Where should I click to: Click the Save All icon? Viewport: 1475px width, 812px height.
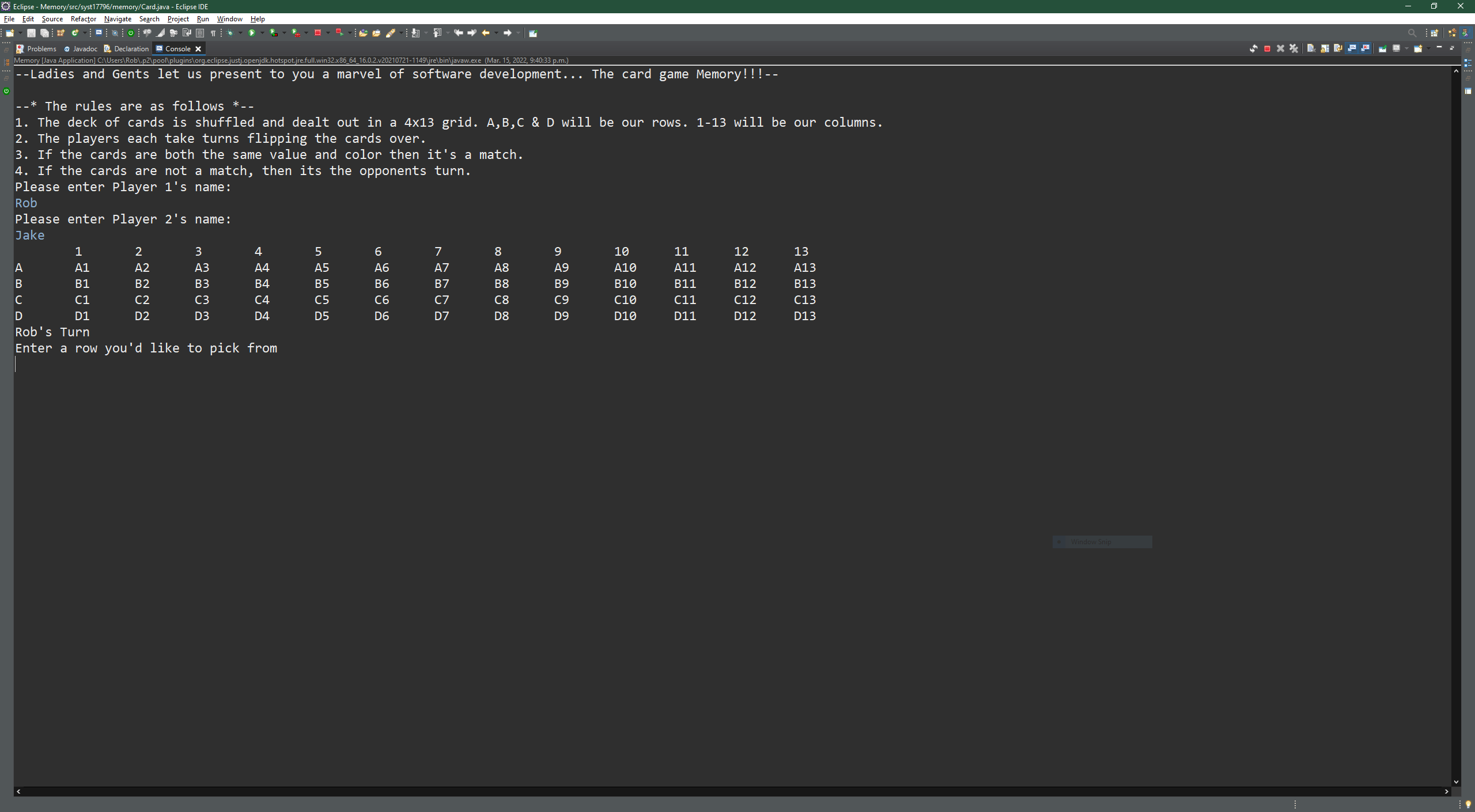45,33
